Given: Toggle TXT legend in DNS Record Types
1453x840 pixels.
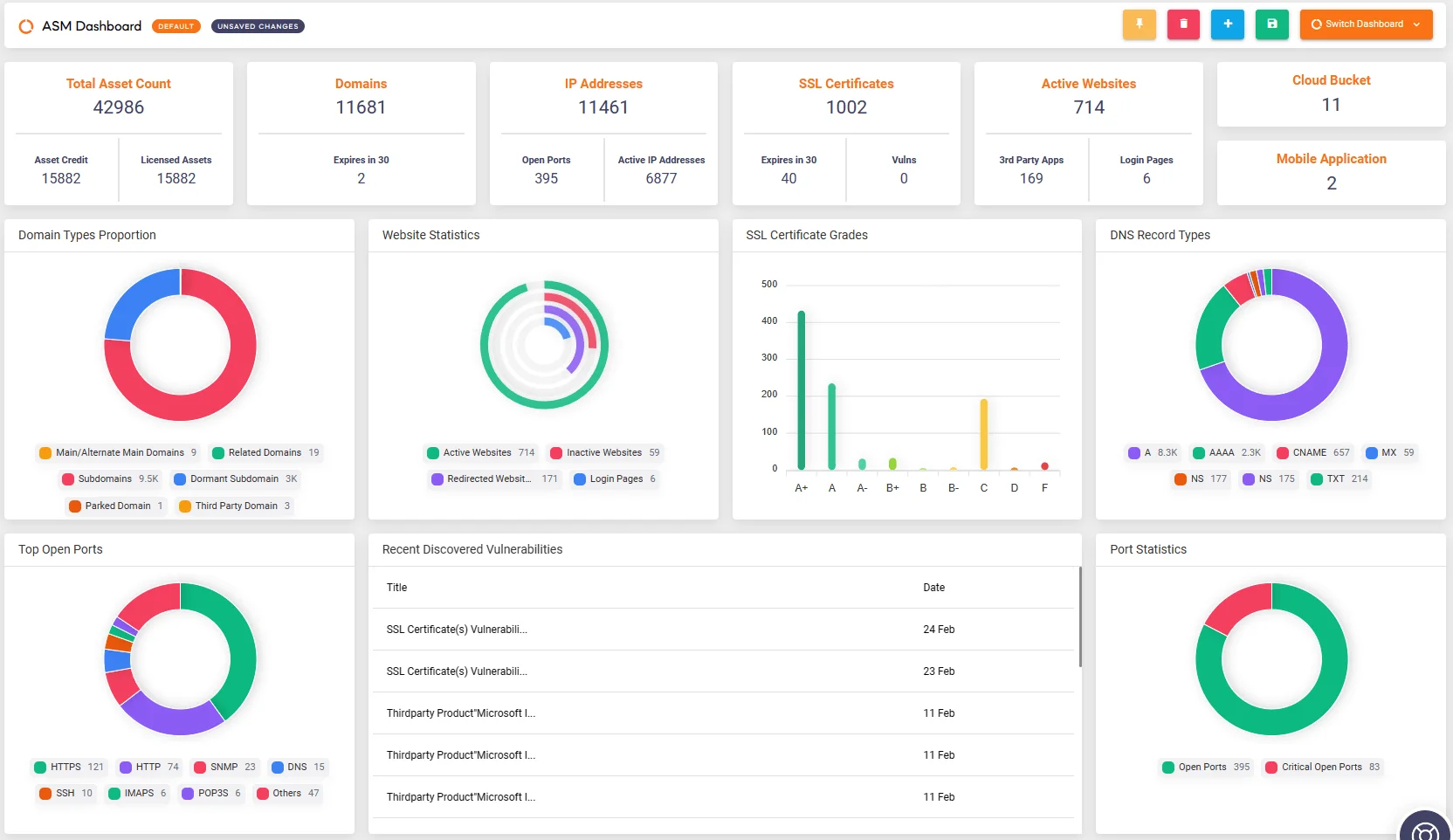Looking at the screenshot, I should tap(1339, 479).
